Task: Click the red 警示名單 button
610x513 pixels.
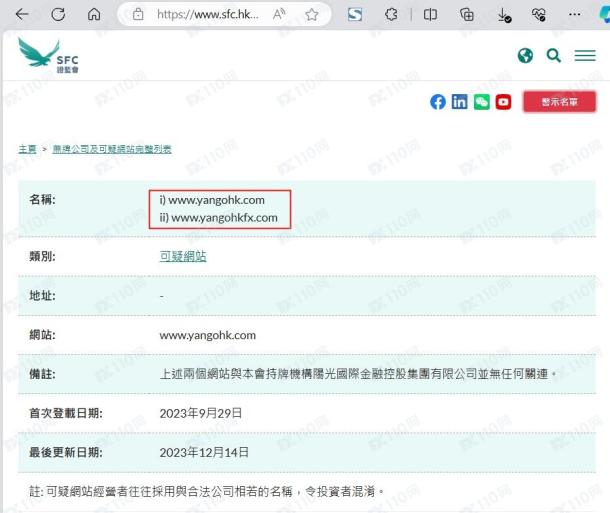Action: [x=559, y=102]
